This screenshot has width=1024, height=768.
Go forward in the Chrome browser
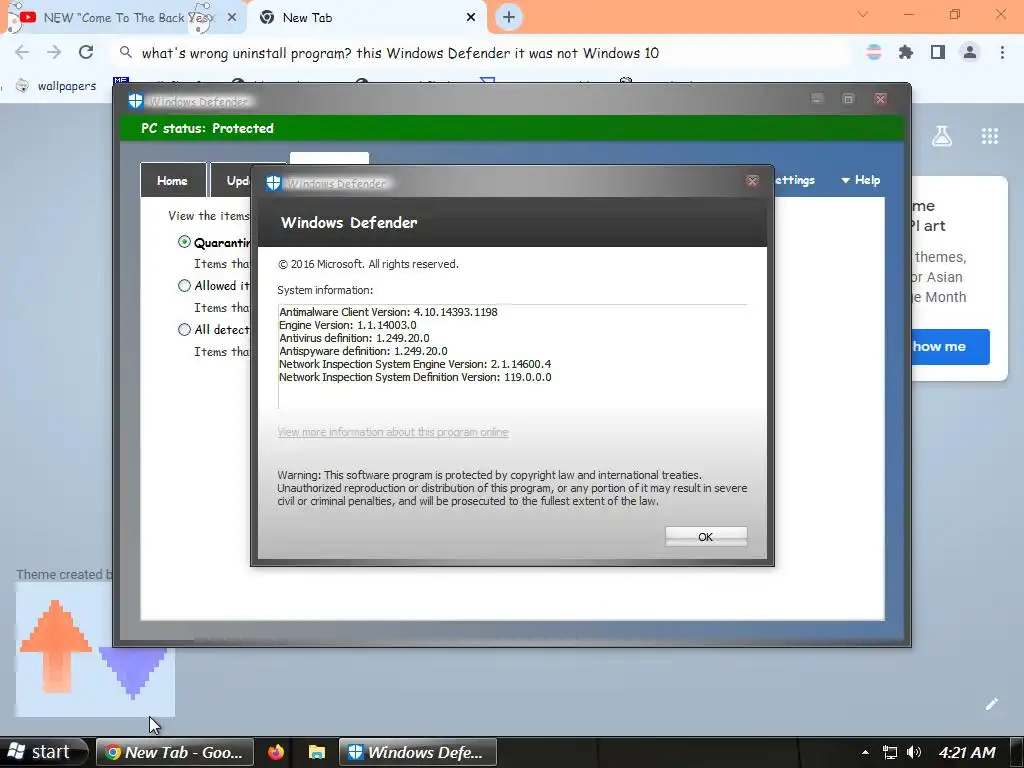(54, 52)
